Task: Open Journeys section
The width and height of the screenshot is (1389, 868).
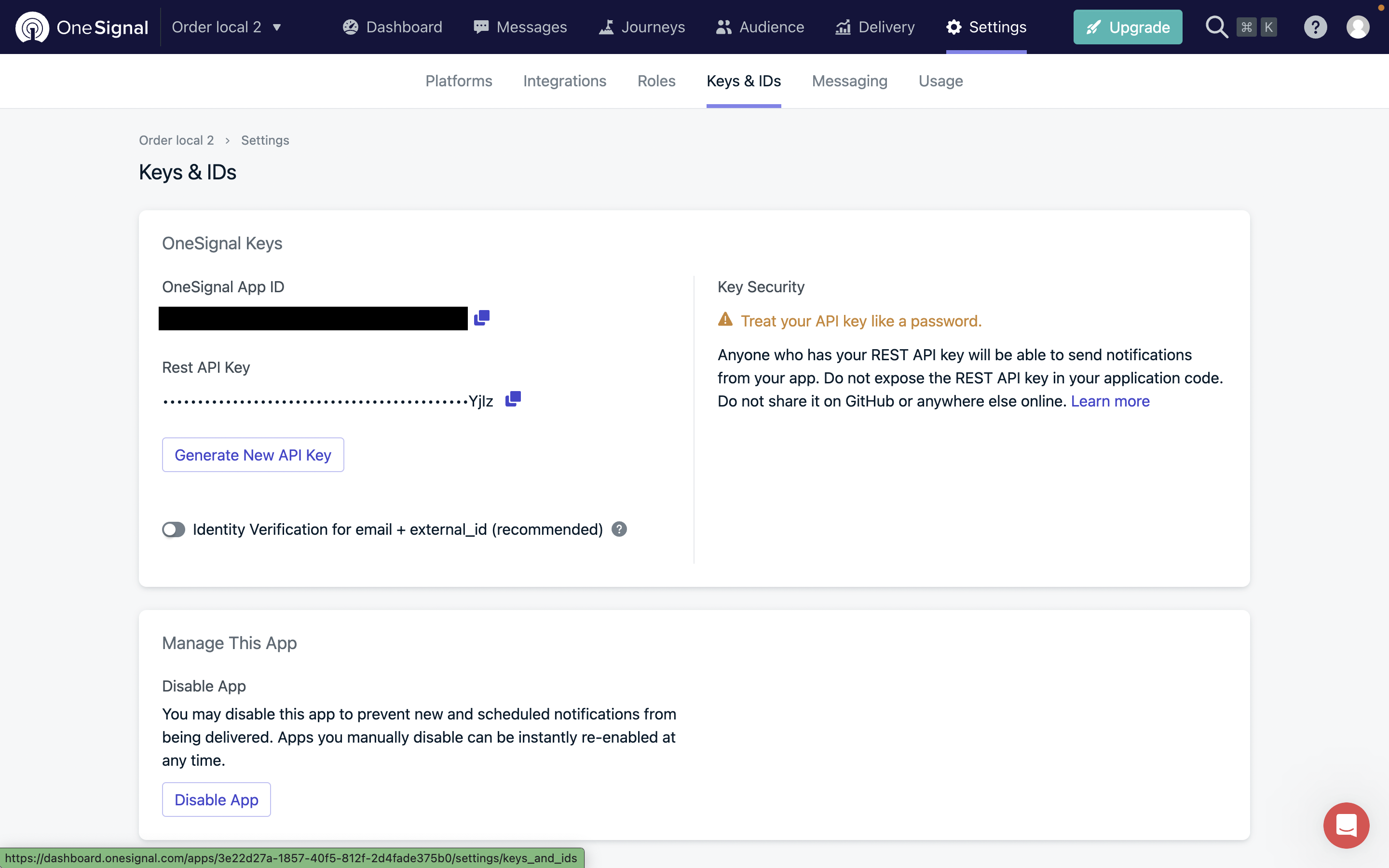Action: coord(642,27)
